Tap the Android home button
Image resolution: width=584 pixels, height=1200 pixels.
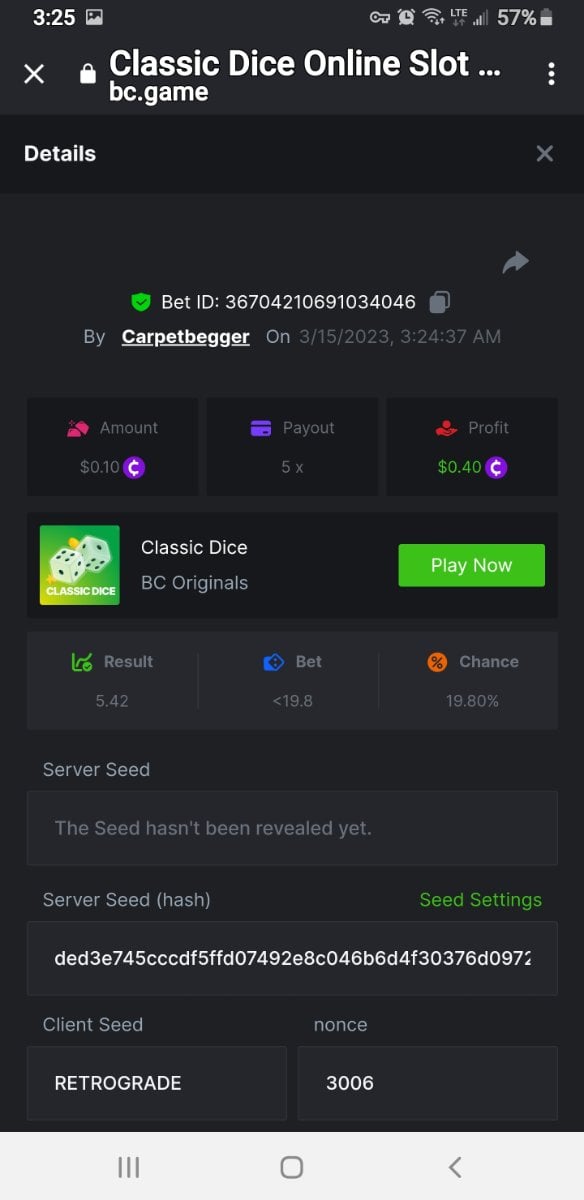click(292, 1167)
